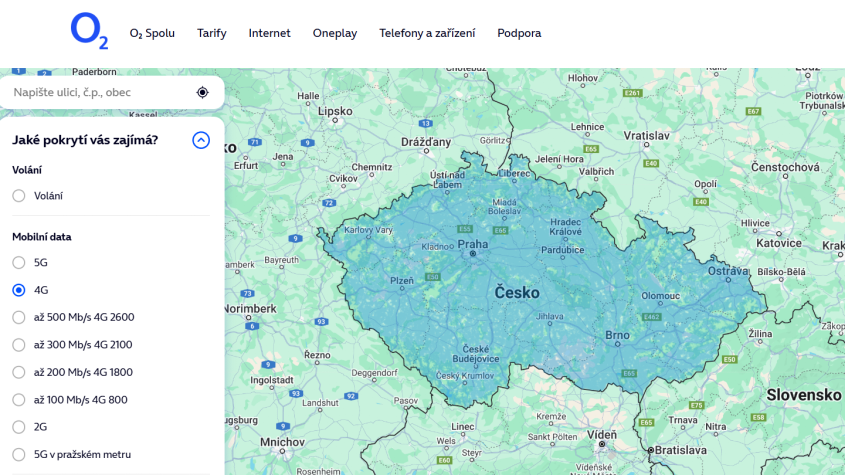Viewport: 845px width, 475px height.
Task: Click the address search input field
Action: point(100,92)
